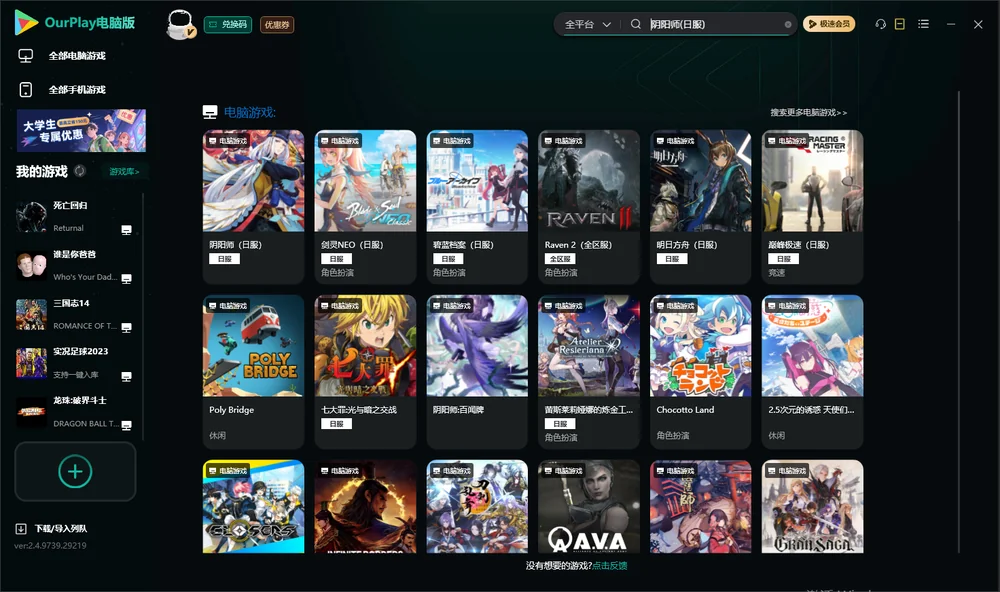Open 碧蓝档案 (日服) game card
The height and width of the screenshot is (592, 1000).
click(x=477, y=207)
